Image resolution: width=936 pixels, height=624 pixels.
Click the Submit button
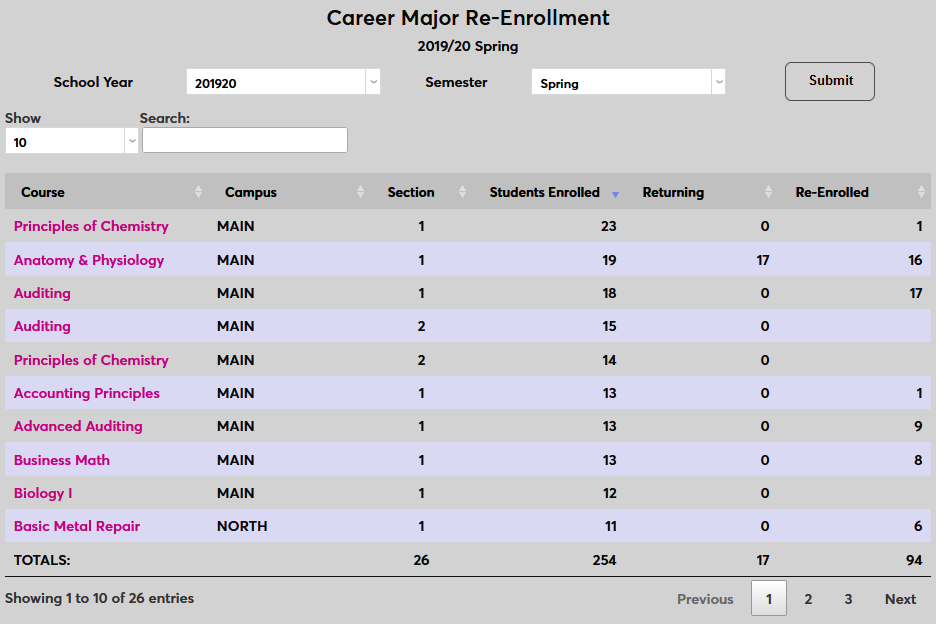point(830,81)
